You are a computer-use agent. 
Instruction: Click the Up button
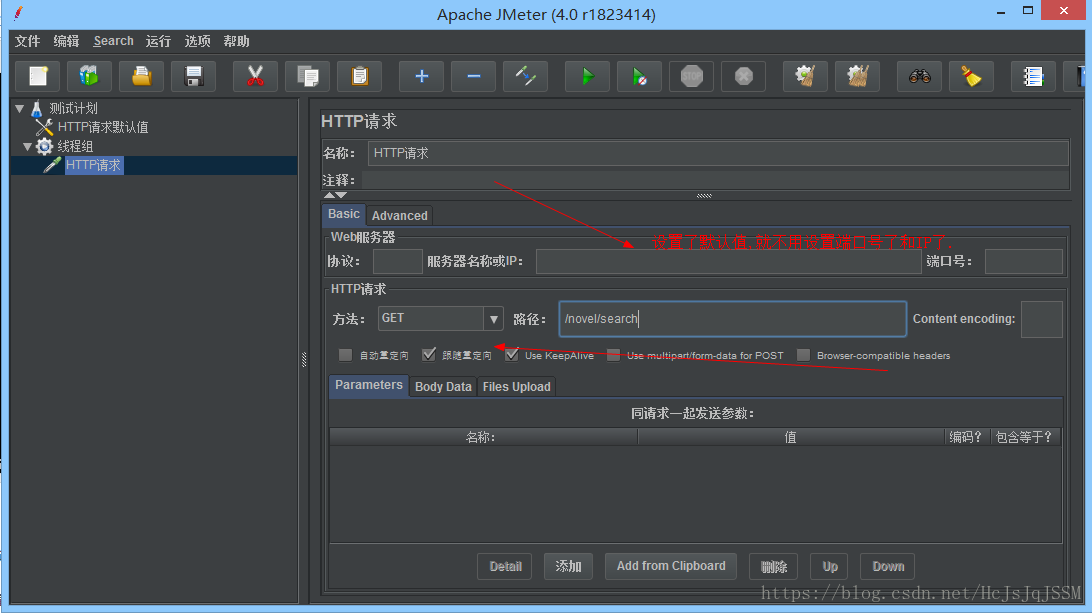[829, 566]
